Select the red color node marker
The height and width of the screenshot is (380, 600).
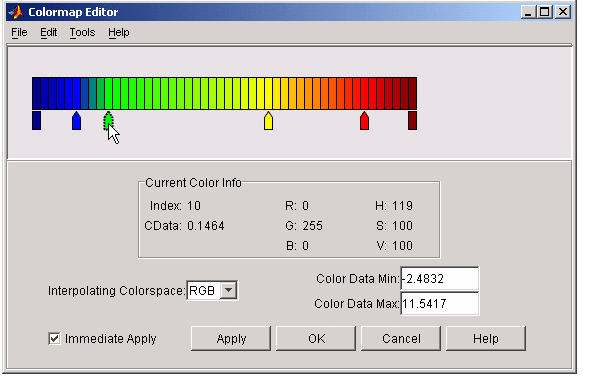[x=365, y=121]
